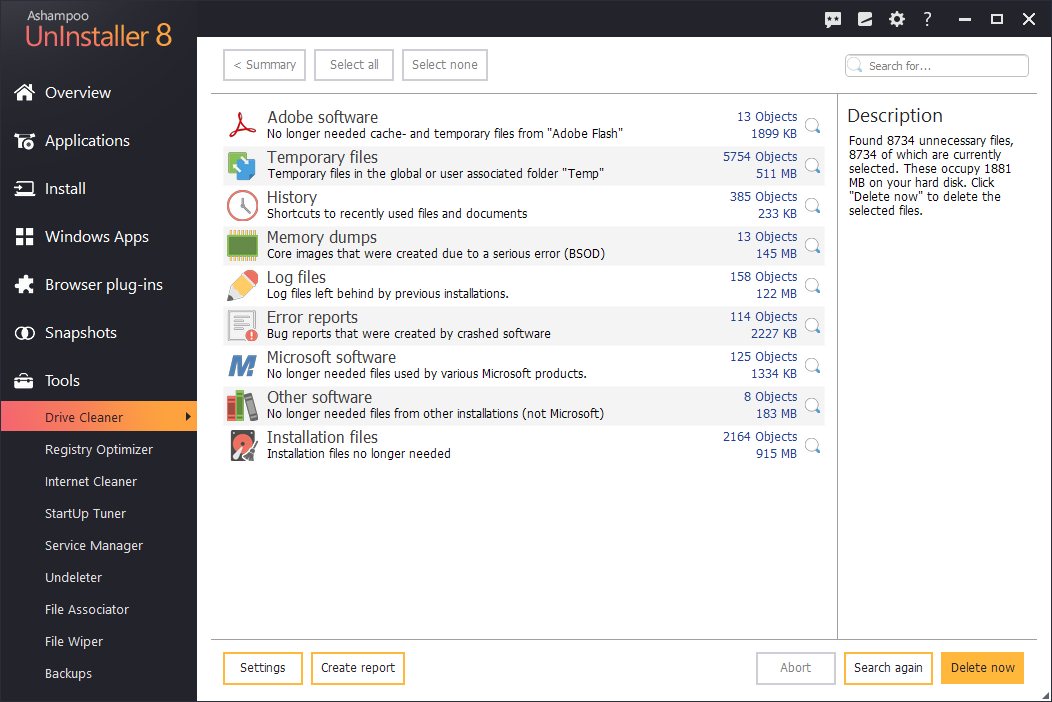Click the news/notes icon in title bar
This screenshot has height=702, width=1052.
865,19
